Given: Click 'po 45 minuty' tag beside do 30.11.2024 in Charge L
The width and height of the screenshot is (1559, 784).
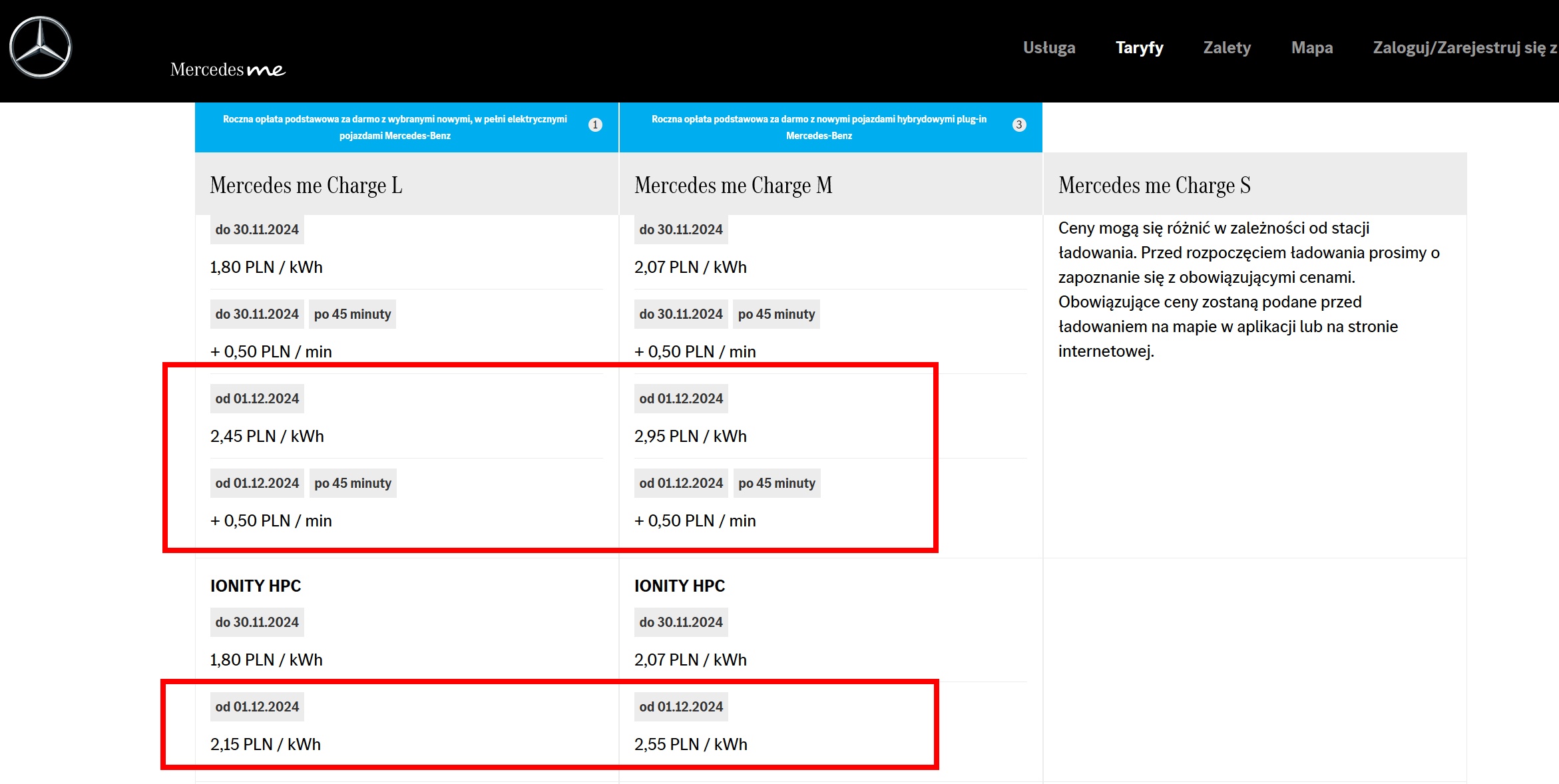Looking at the screenshot, I should coord(353,314).
